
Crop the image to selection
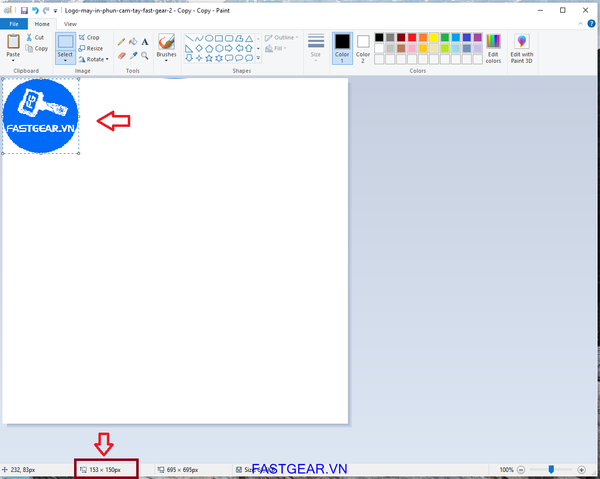pyautogui.click(x=89, y=37)
